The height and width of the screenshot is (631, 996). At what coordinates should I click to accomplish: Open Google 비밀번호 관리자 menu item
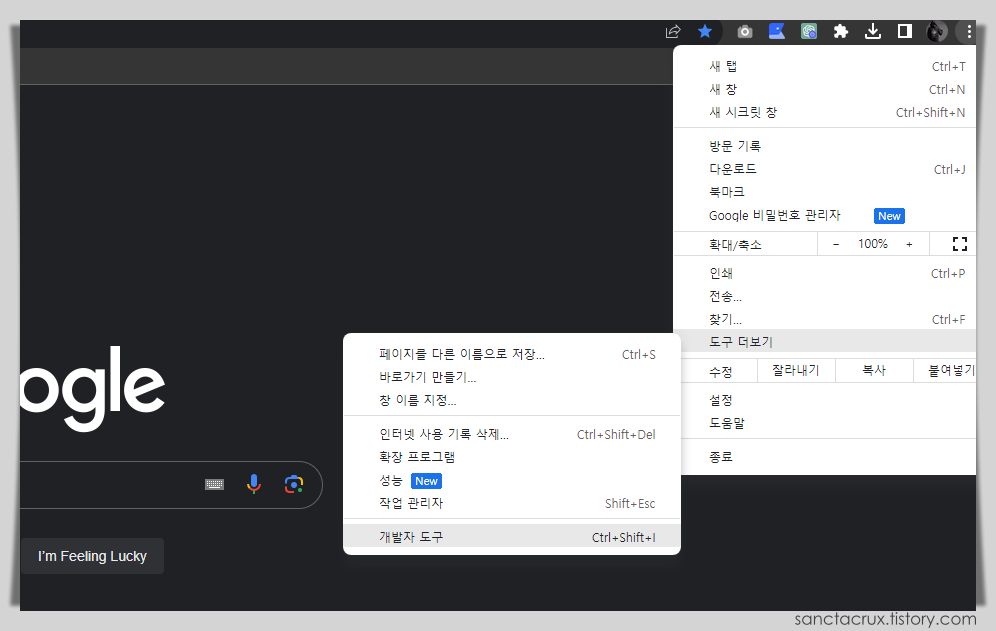[x=824, y=215]
